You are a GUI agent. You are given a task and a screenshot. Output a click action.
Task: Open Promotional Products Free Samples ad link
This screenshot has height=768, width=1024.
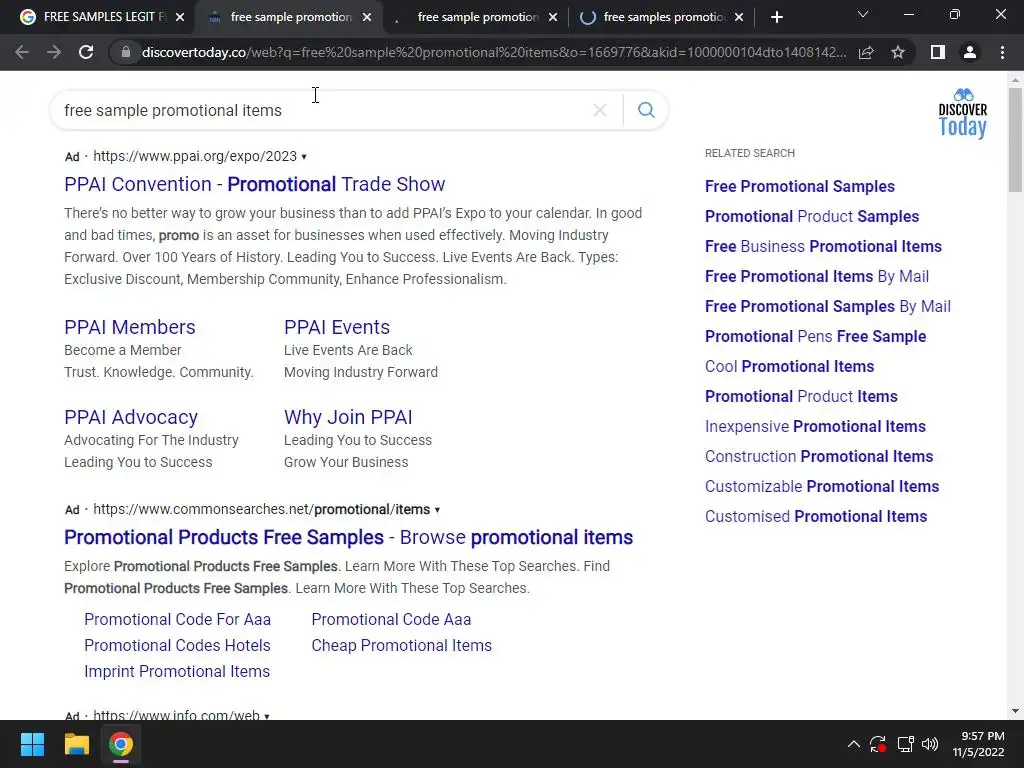[348, 537]
